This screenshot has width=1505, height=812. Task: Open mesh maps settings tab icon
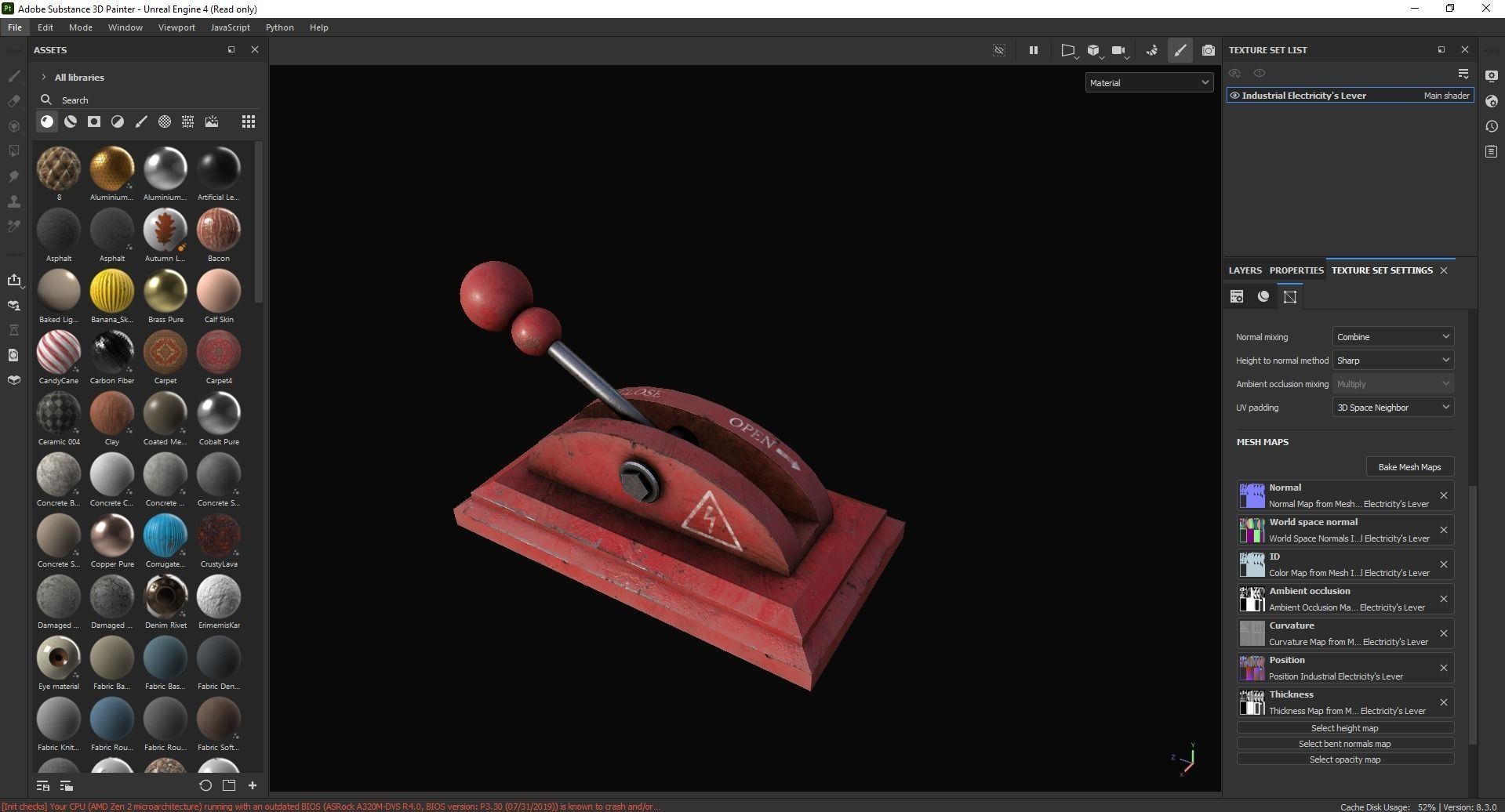click(1290, 296)
